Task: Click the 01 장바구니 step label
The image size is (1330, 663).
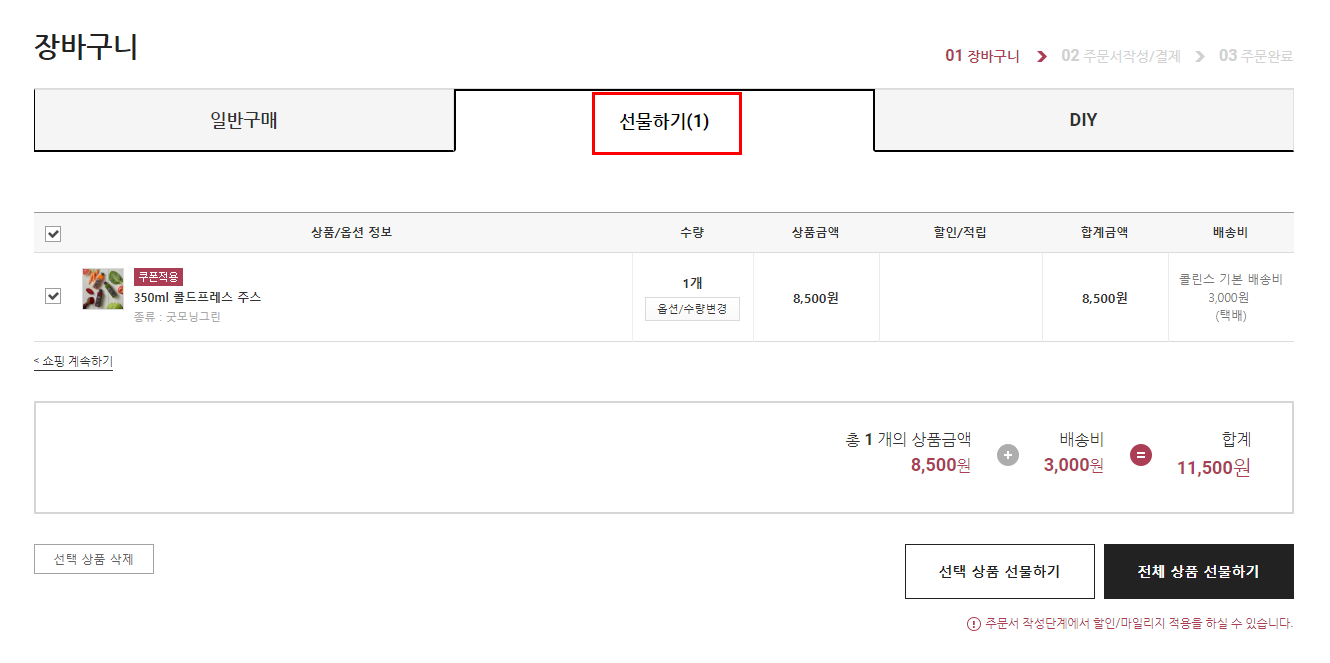Action: tap(982, 56)
